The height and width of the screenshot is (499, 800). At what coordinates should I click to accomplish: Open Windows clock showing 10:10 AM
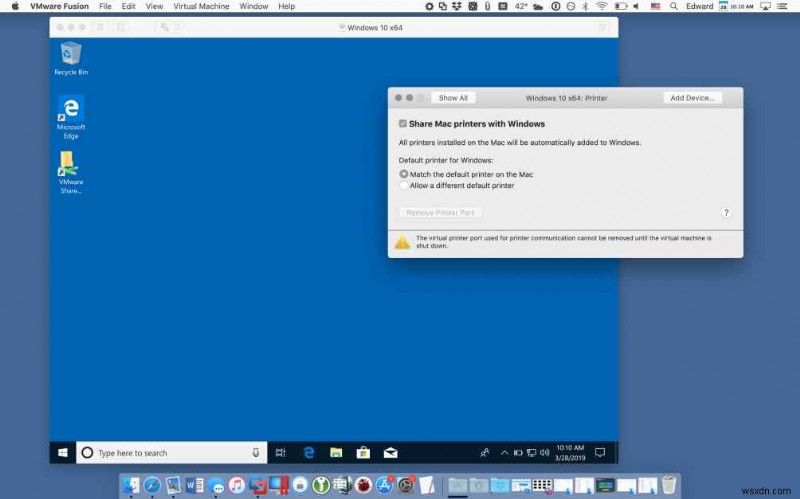coord(570,453)
